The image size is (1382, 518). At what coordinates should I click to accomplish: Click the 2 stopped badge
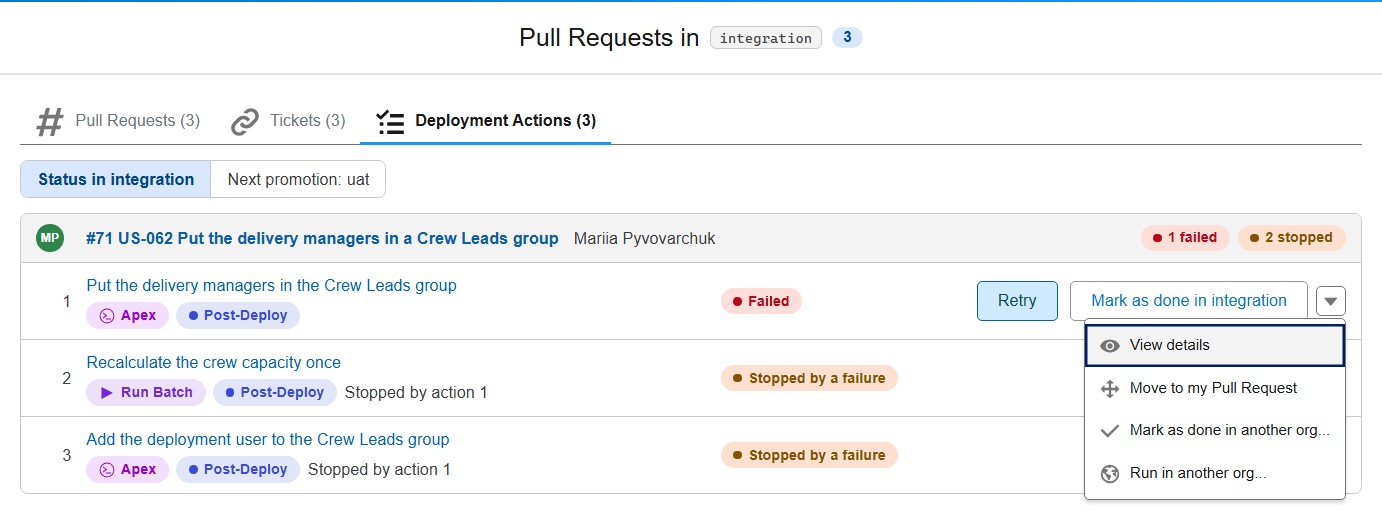[x=1292, y=238]
